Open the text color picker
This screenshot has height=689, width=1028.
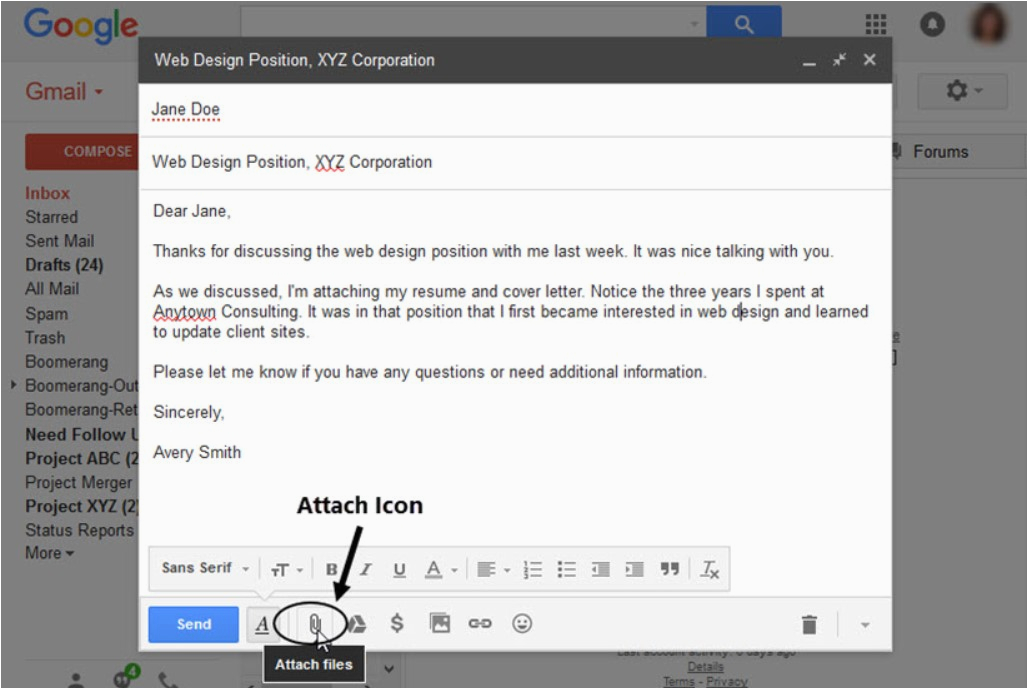coord(439,569)
